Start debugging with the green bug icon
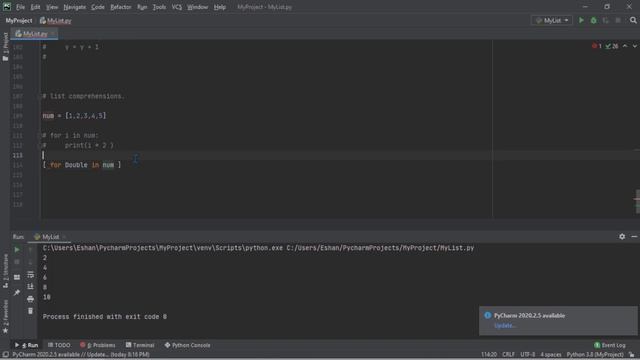The height and width of the screenshot is (360, 640). 593,20
